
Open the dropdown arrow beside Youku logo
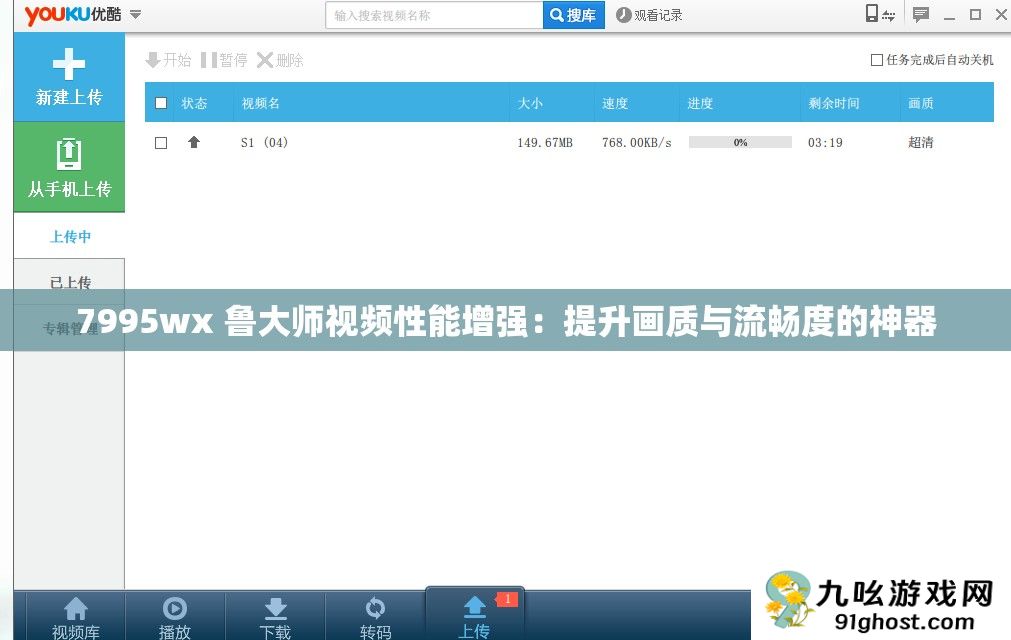(135, 14)
